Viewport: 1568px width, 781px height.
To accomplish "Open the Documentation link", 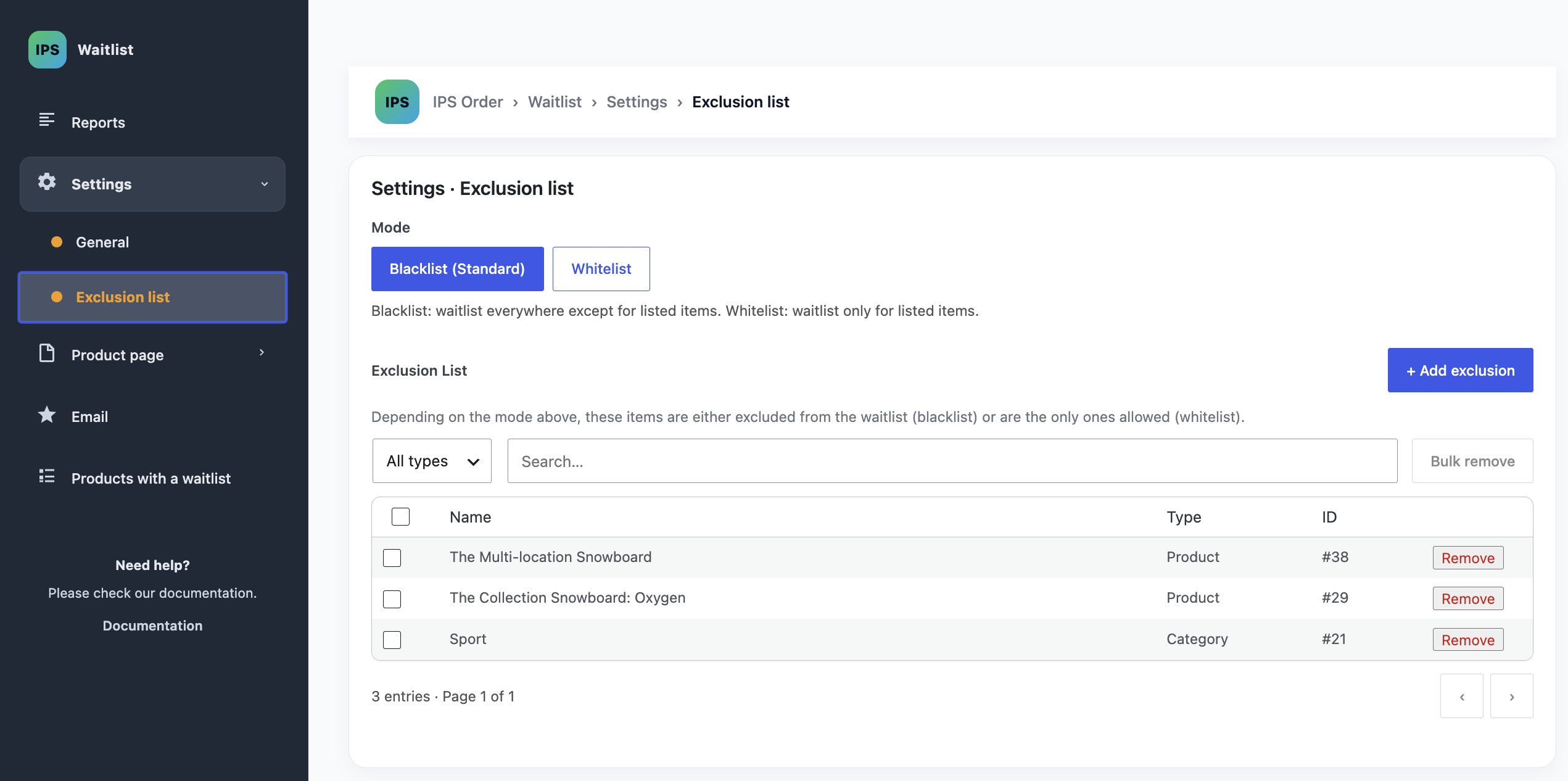I will tap(152, 626).
